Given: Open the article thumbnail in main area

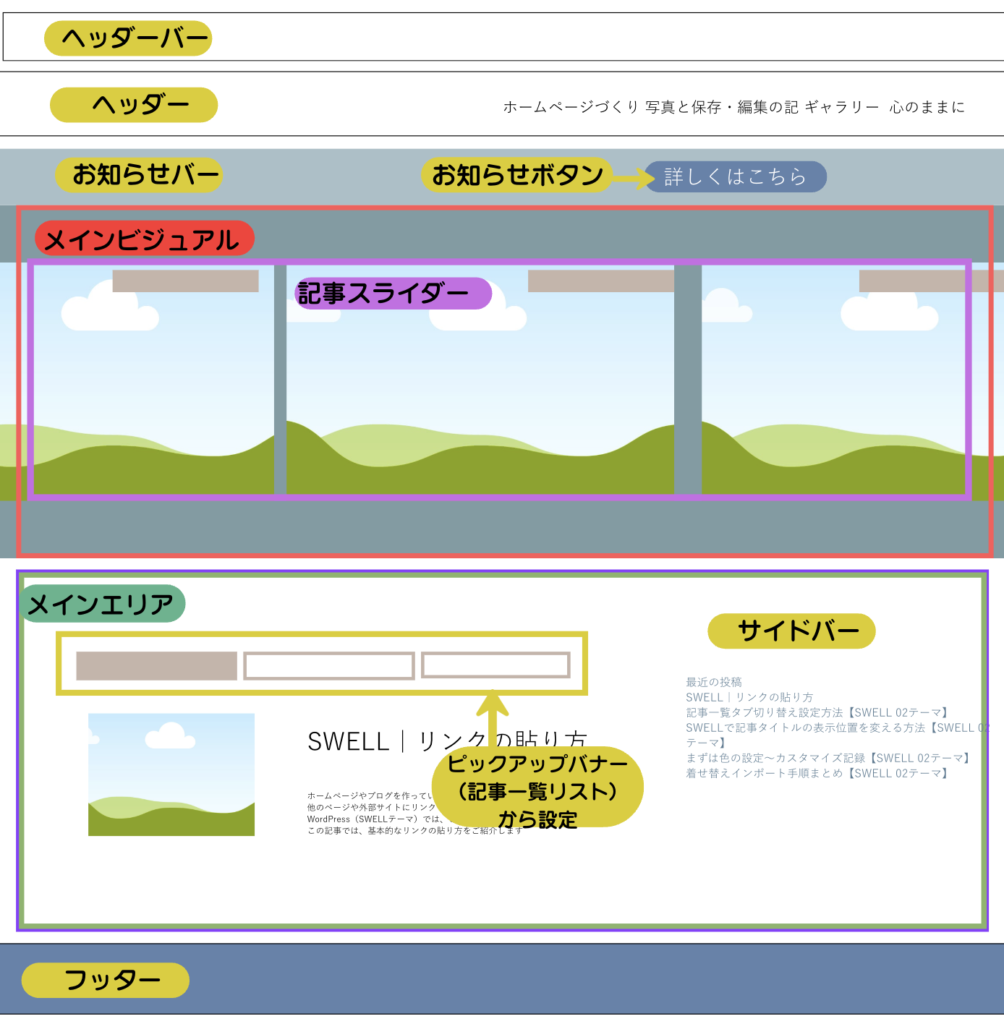Looking at the screenshot, I should (x=171, y=774).
